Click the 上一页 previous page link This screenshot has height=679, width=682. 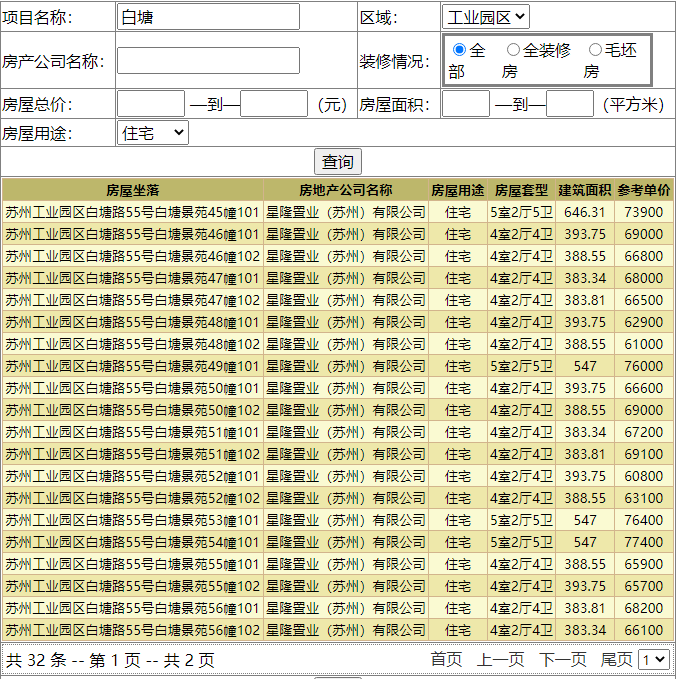(x=500, y=659)
